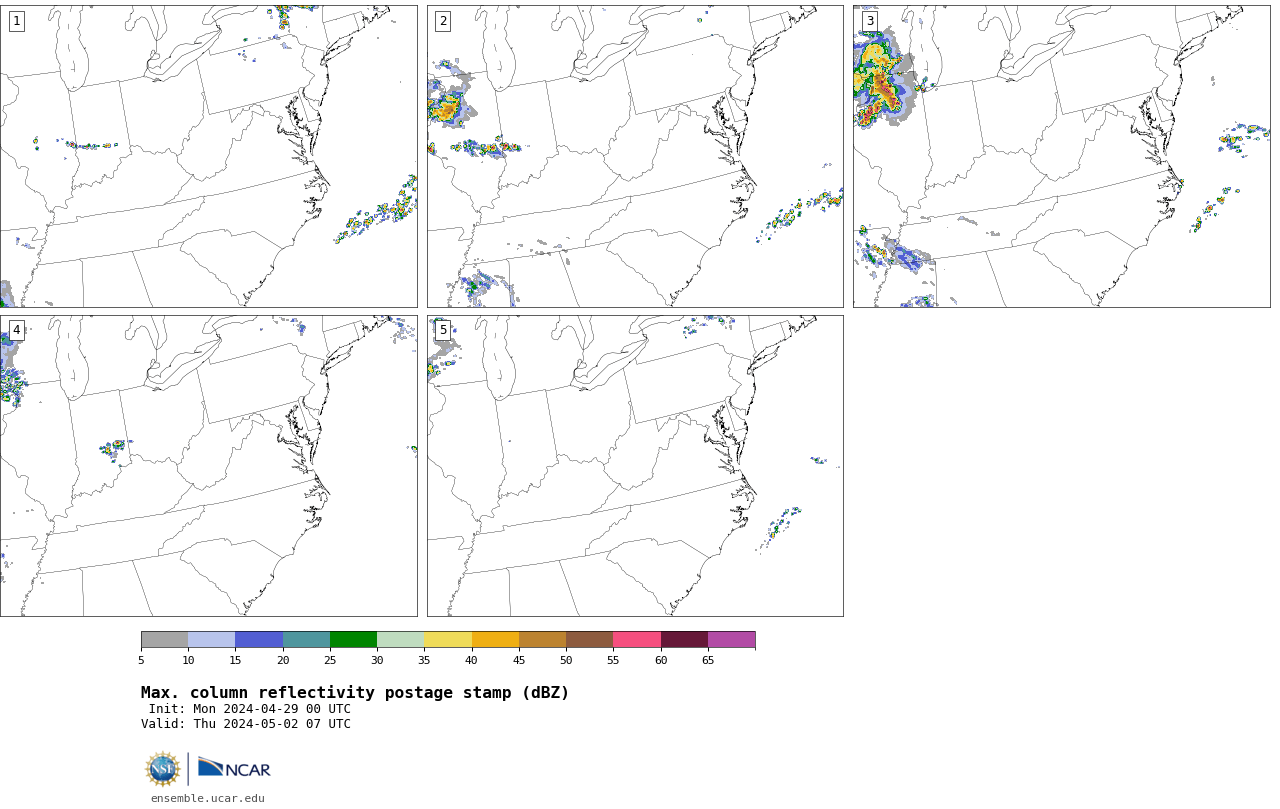The image size is (1280, 809).
Task: Click the purple 65+ dBZ swatch
Action: 731,640
